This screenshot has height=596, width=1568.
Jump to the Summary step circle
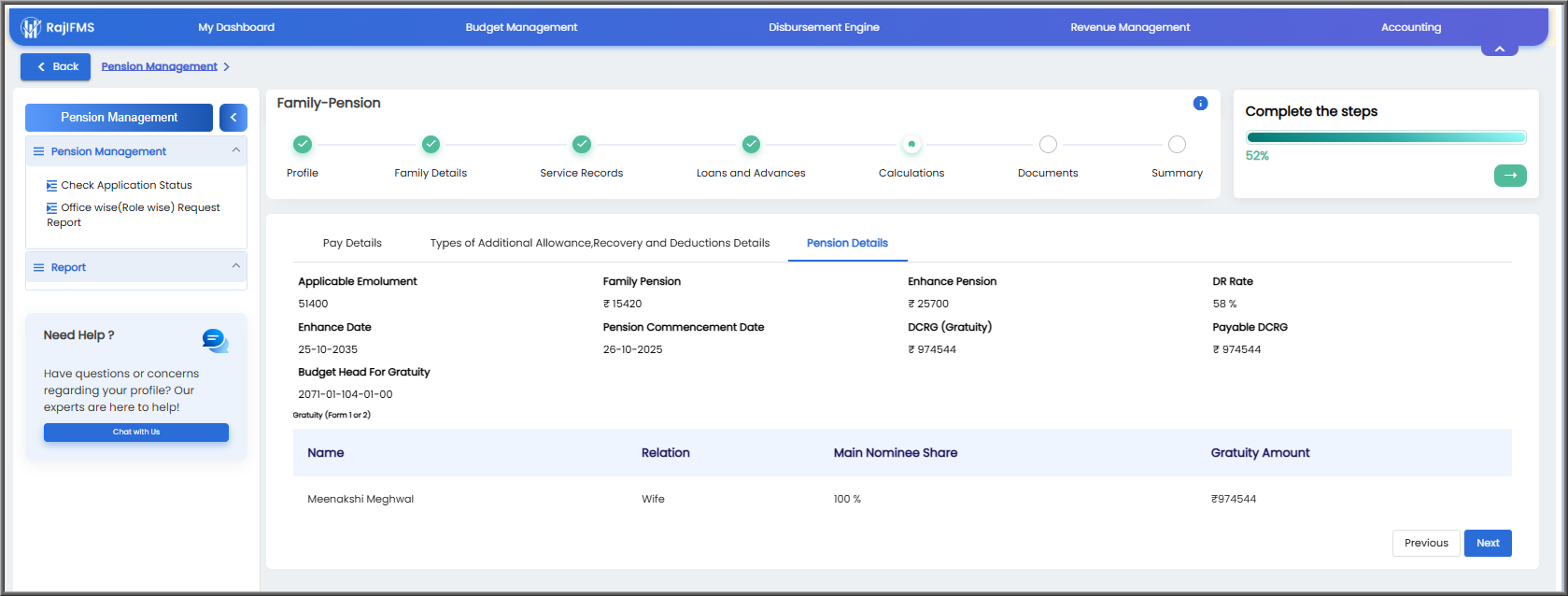pos(1177,145)
